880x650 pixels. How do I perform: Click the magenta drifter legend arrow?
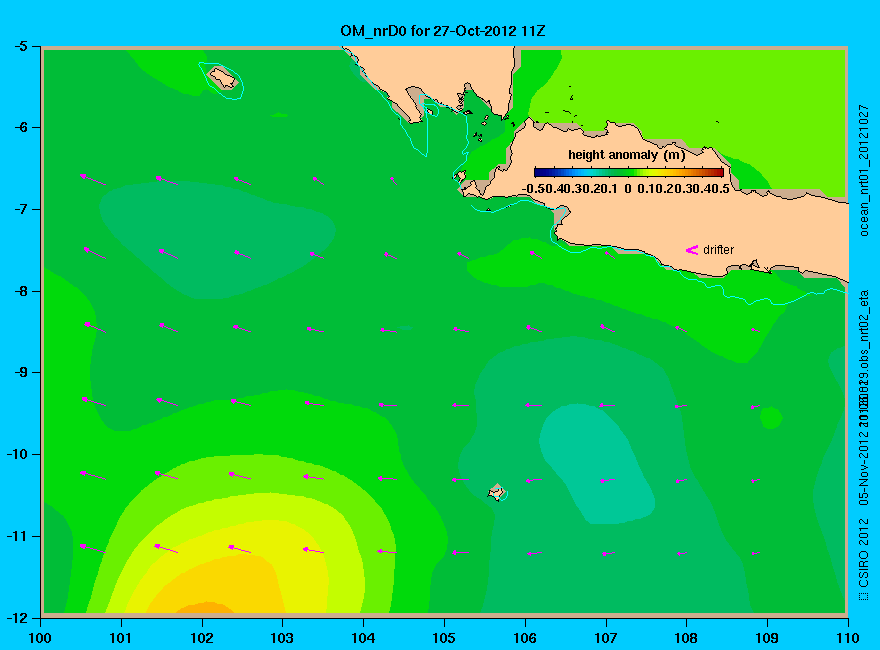click(692, 250)
